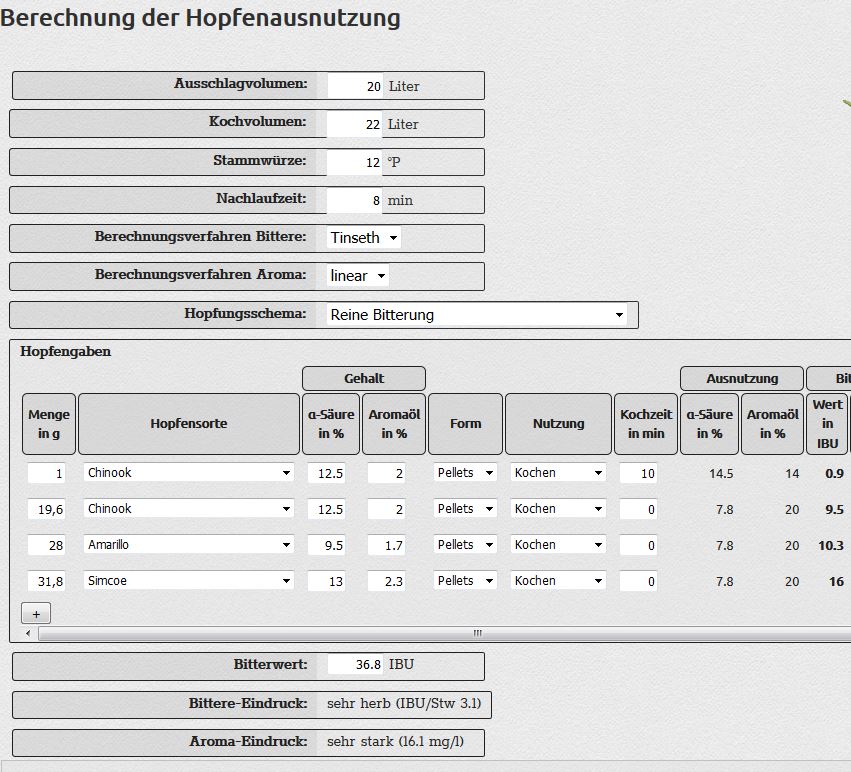This screenshot has height=772, width=851.
Task: Open the Form Pellets dropdown in first row
Action: (465, 473)
